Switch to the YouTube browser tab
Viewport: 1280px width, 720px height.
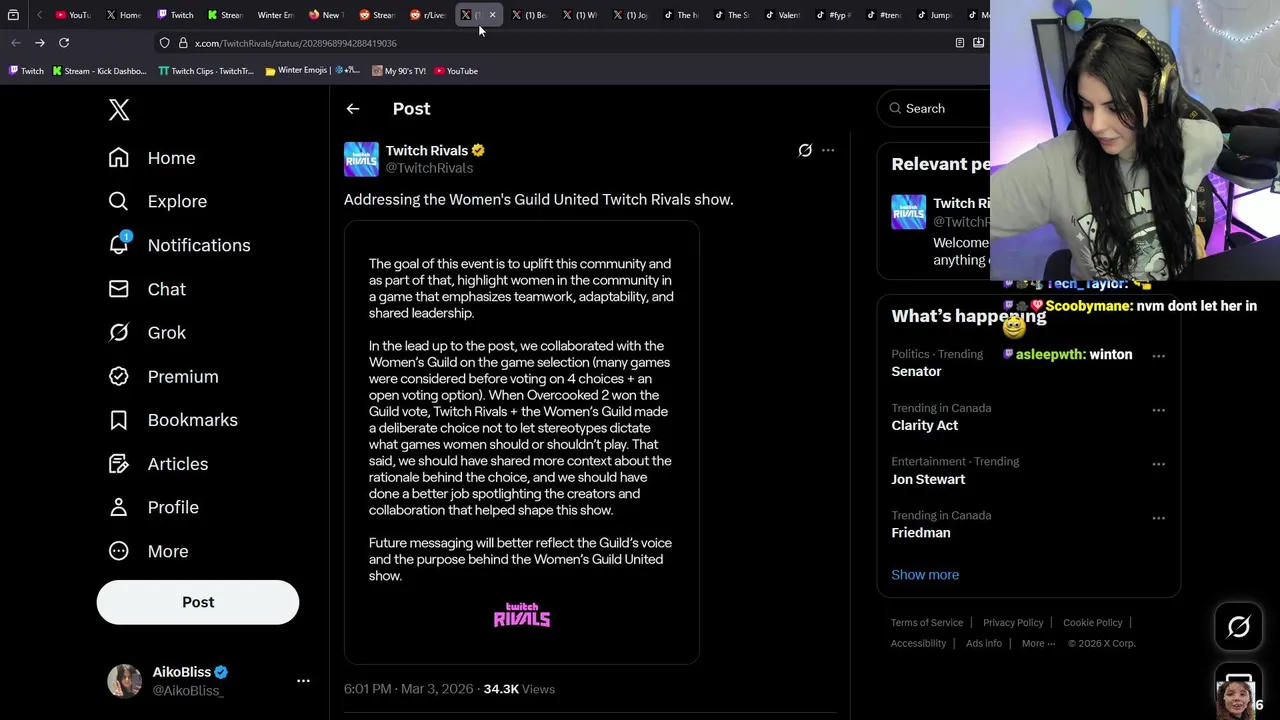73,15
